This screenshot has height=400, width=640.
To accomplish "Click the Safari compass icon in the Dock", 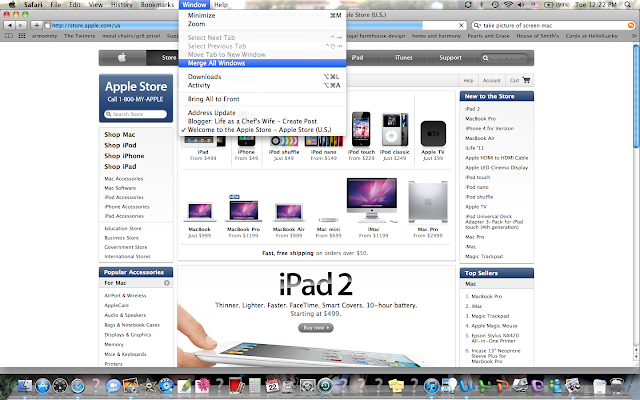I will [78, 385].
